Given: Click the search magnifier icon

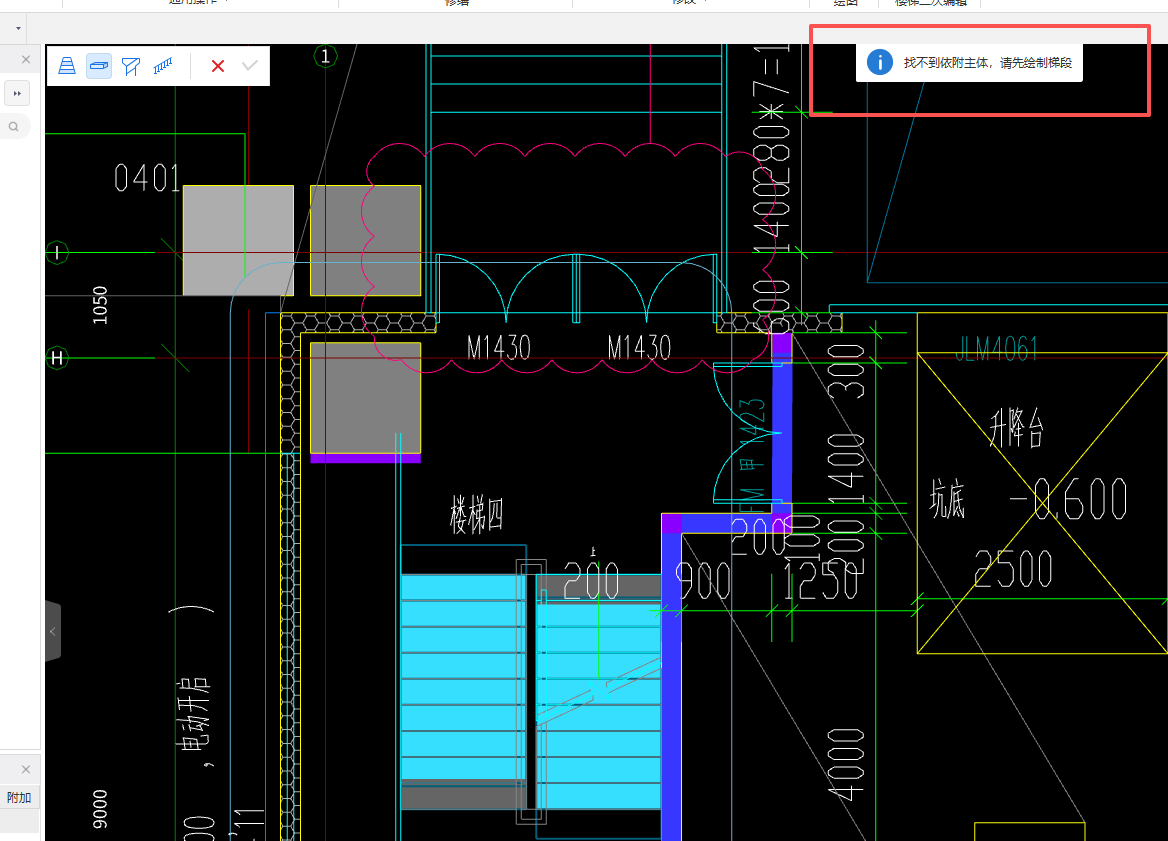Looking at the screenshot, I should point(13,127).
